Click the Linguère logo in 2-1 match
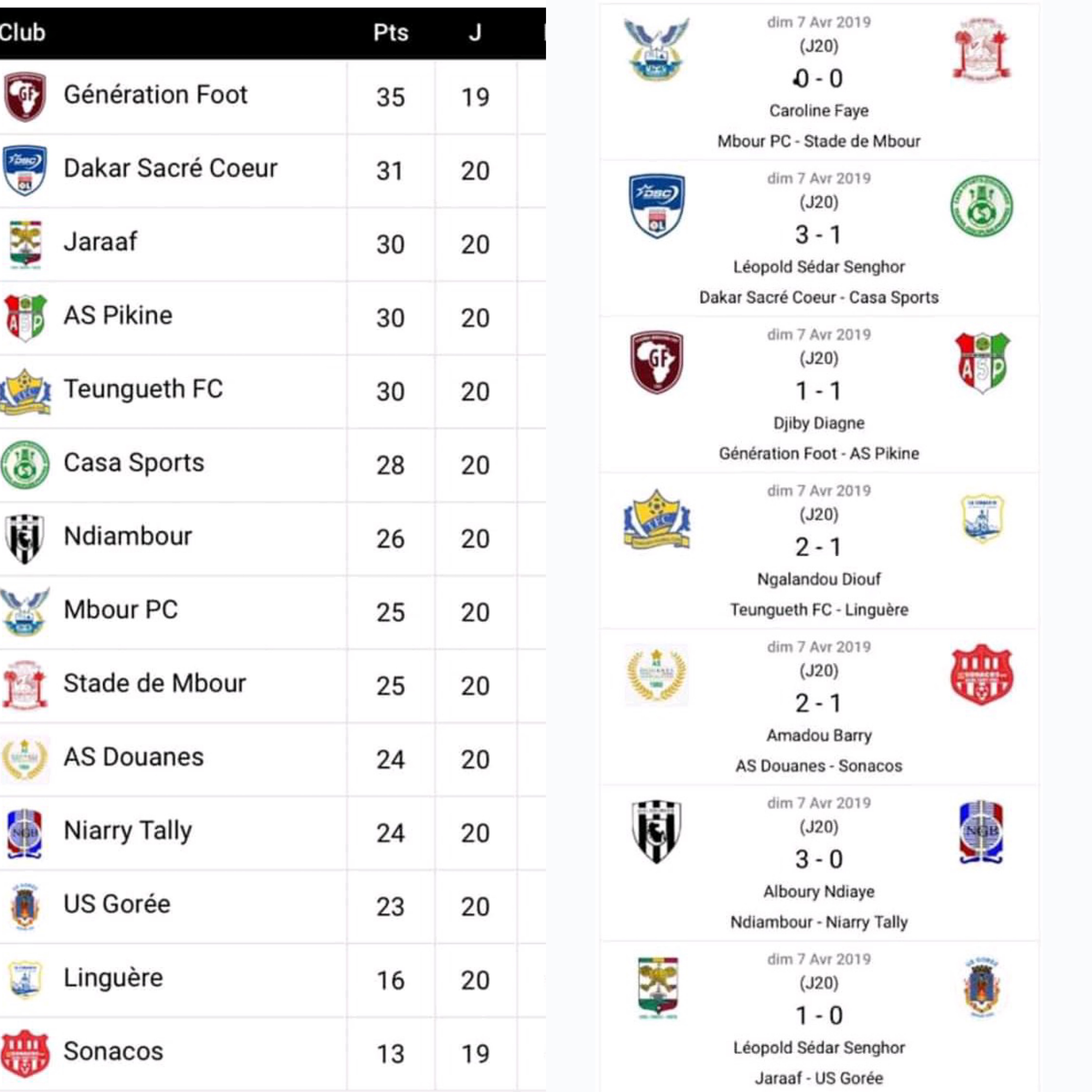 [x=982, y=518]
